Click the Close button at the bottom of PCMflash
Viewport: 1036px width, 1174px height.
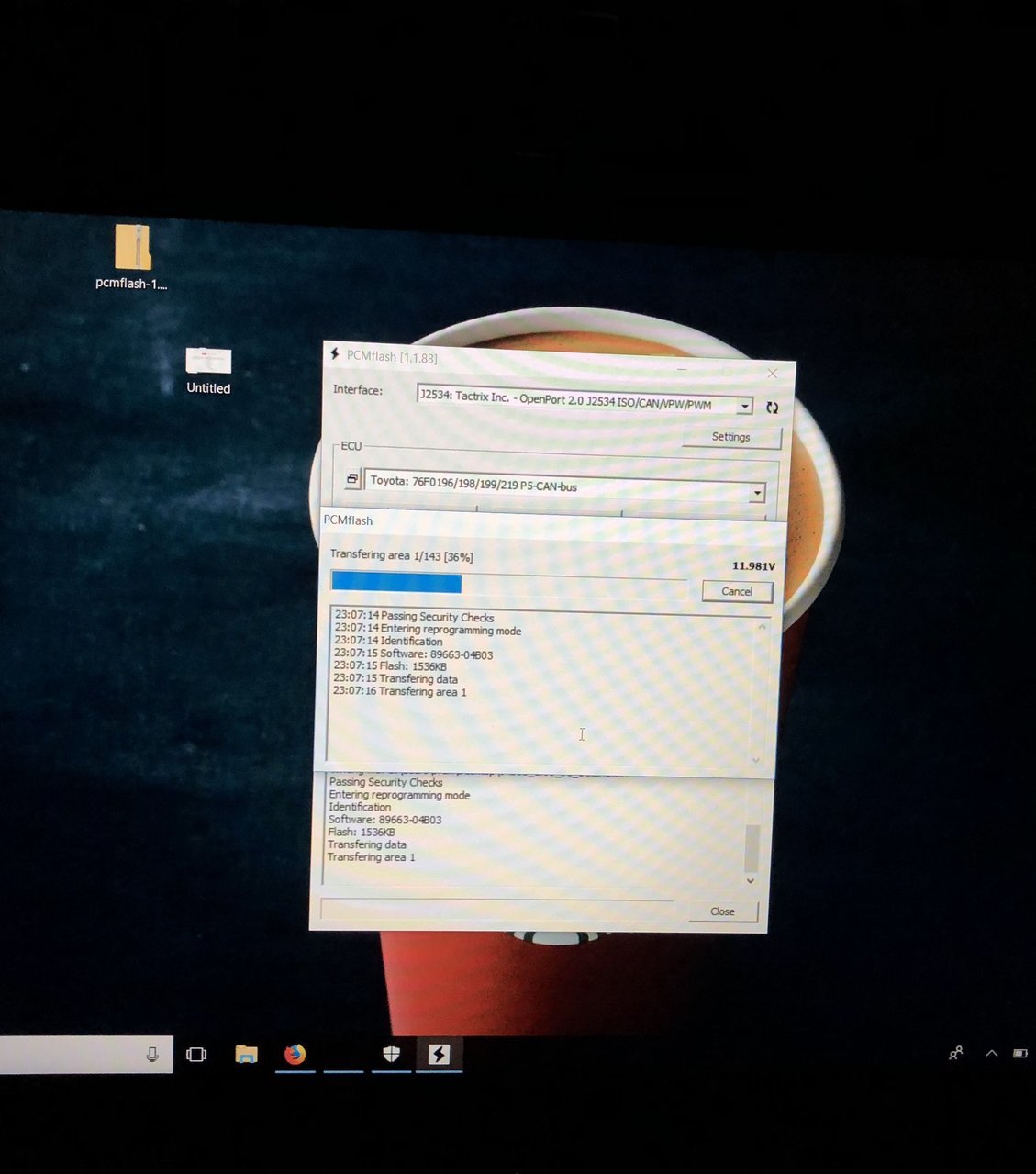pyautogui.click(x=722, y=911)
